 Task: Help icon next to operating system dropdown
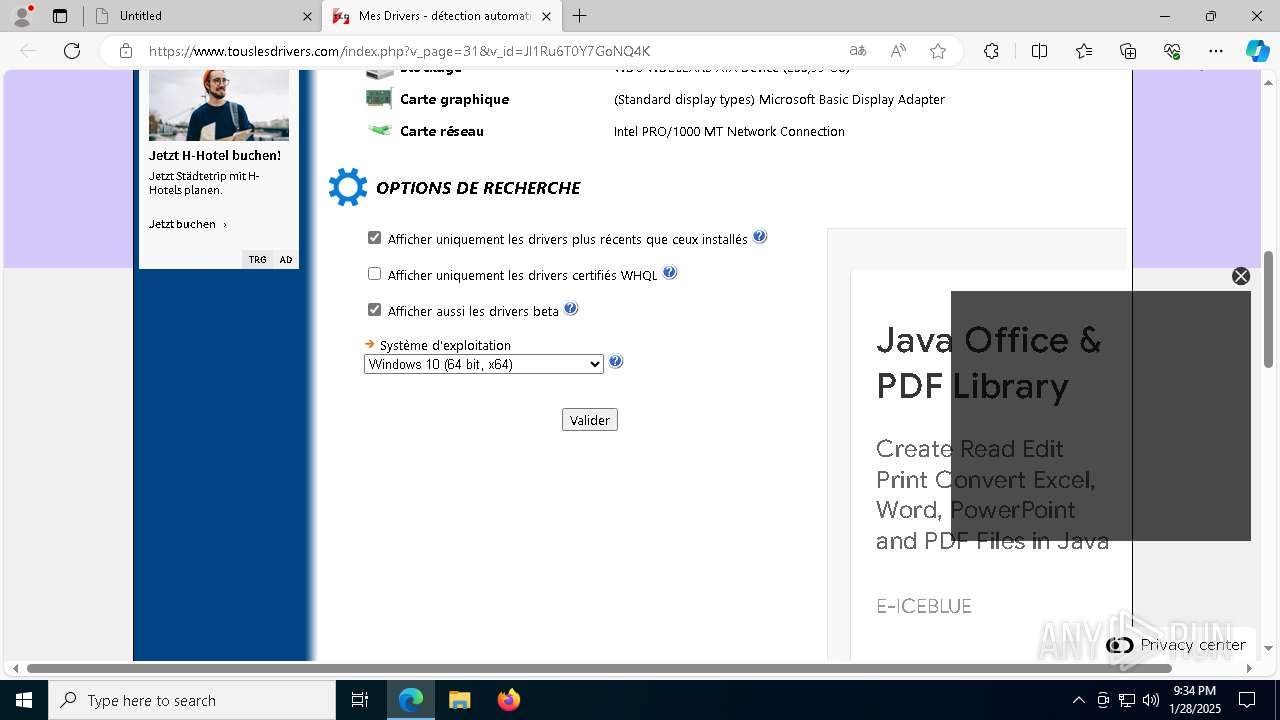[616, 361]
